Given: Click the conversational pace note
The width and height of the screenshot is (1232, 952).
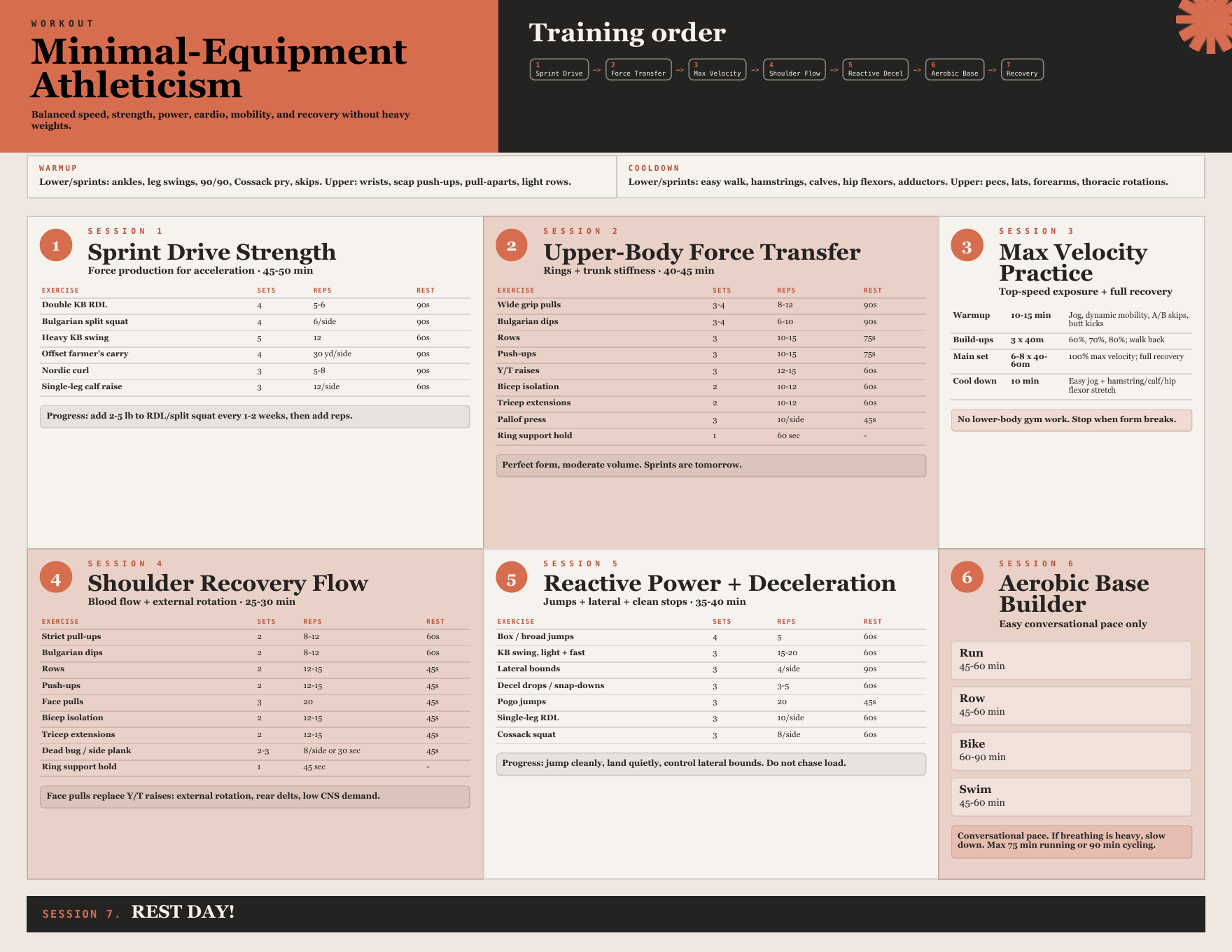Looking at the screenshot, I should pyautogui.click(x=1071, y=841).
